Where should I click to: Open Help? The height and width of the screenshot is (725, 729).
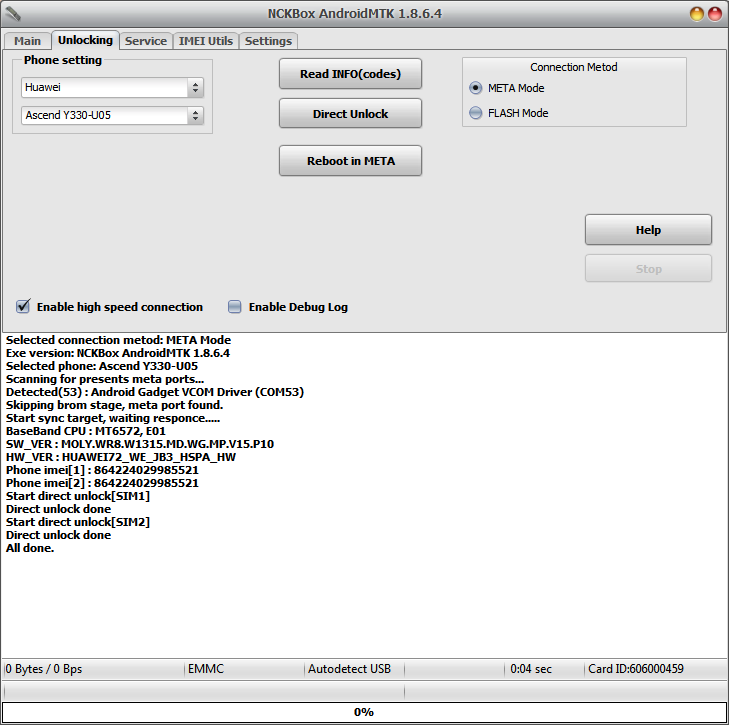pos(648,230)
